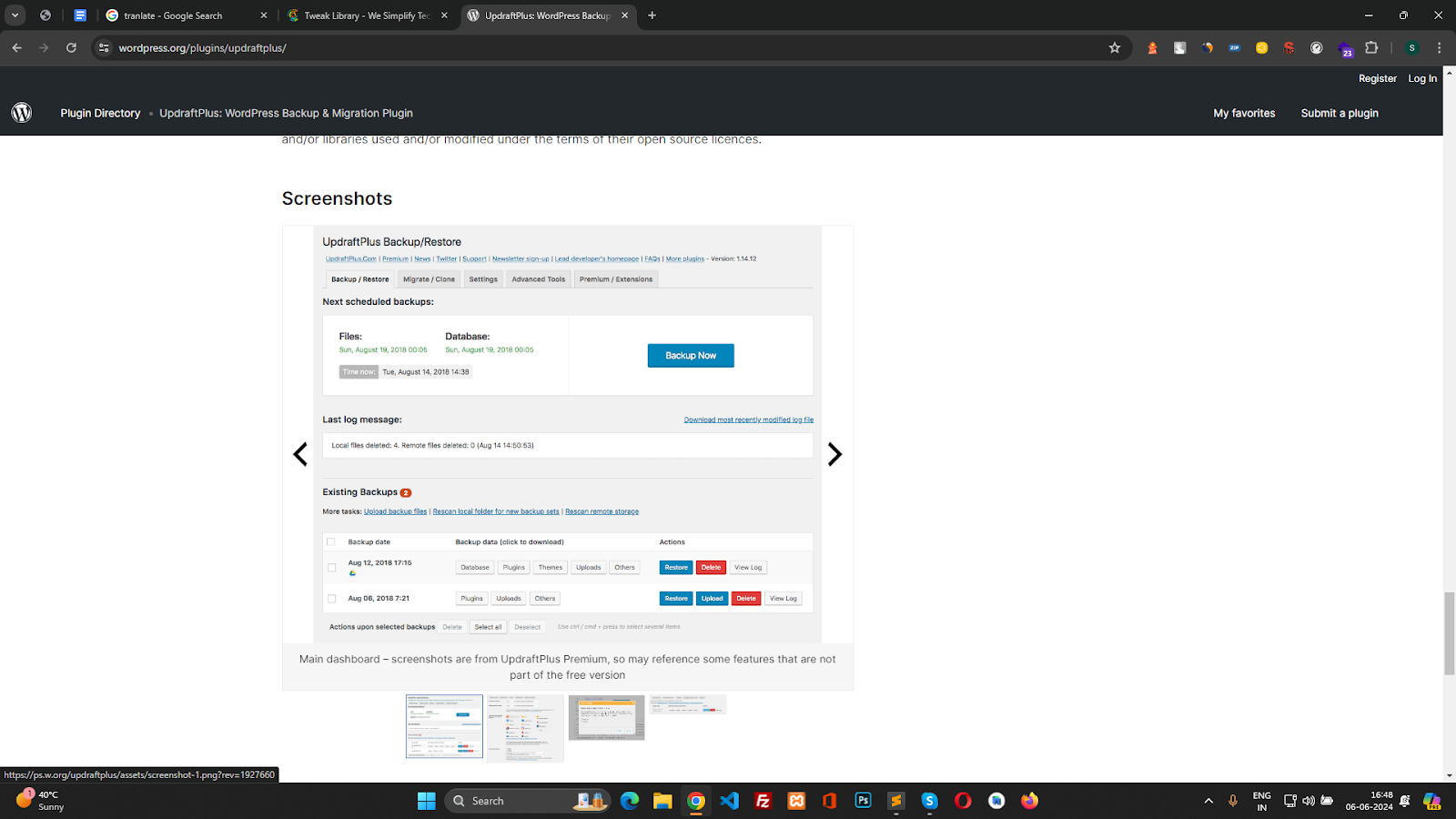Open the Extensions puzzle menu
This screenshot has height=819, width=1456.
tap(1371, 47)
